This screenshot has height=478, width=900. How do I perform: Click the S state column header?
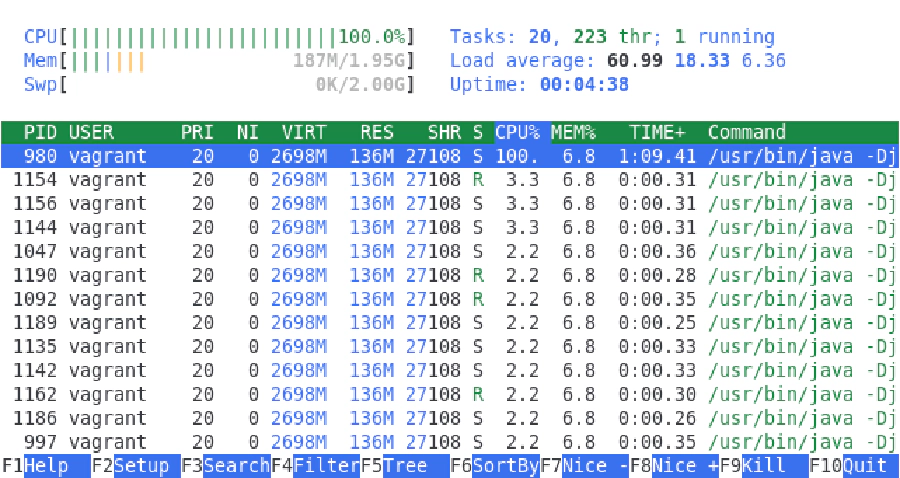(x=478, y=133)
